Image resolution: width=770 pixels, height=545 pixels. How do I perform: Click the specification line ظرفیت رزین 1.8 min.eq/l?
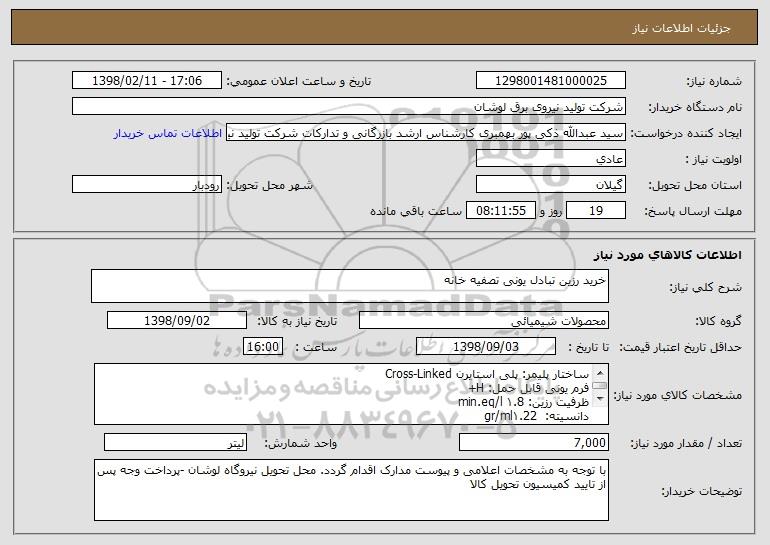click(523, 402)
